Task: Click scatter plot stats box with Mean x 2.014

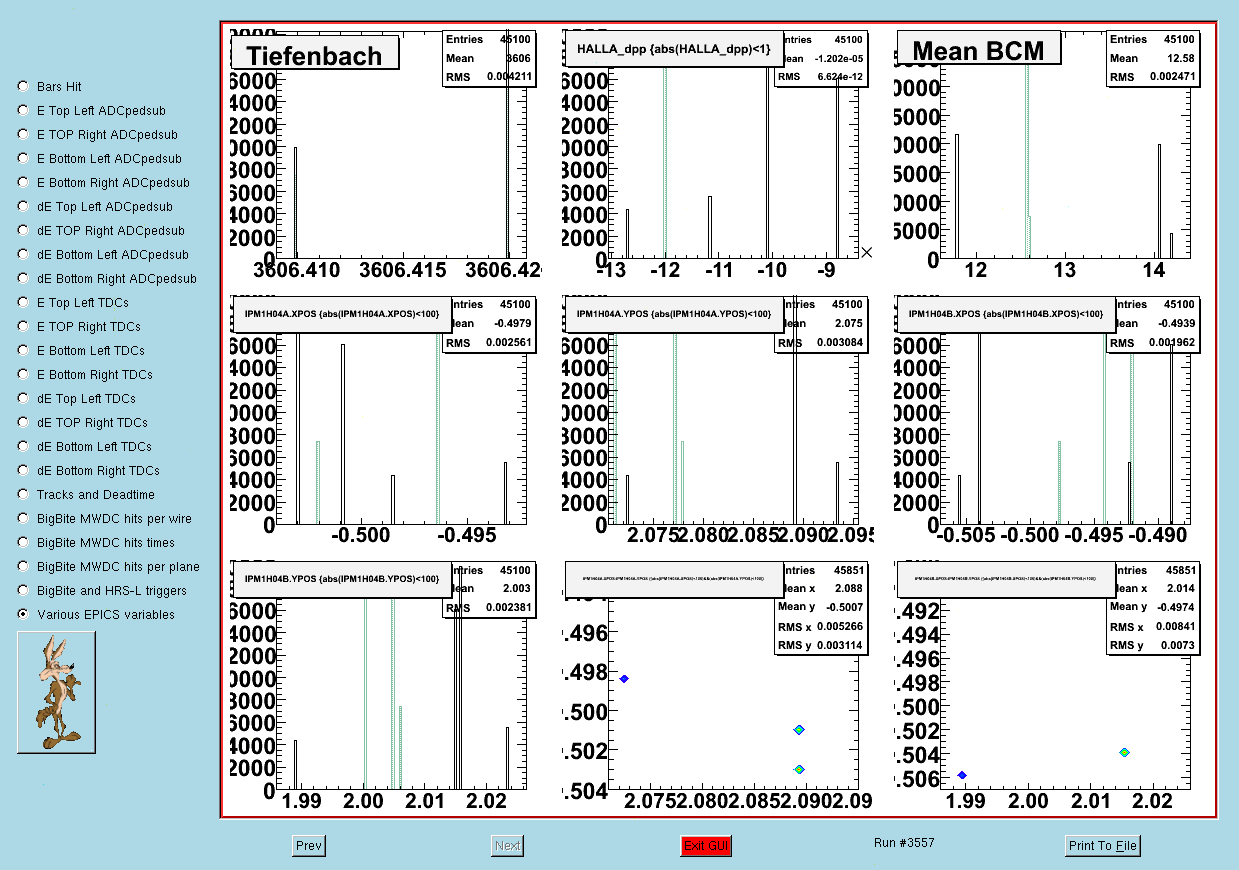Action: [1153, 608]
